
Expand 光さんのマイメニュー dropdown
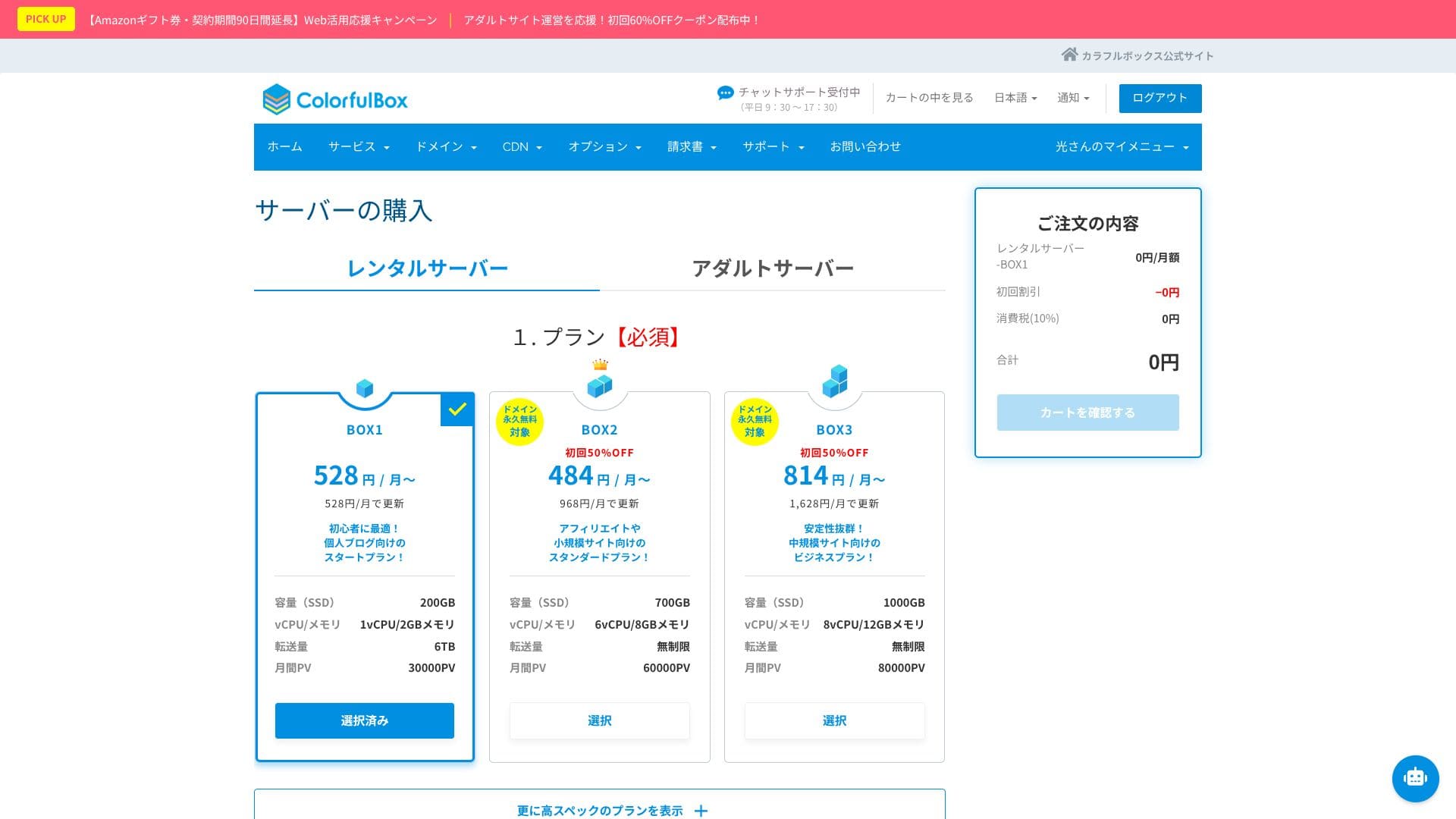(x=1121, y=147)
